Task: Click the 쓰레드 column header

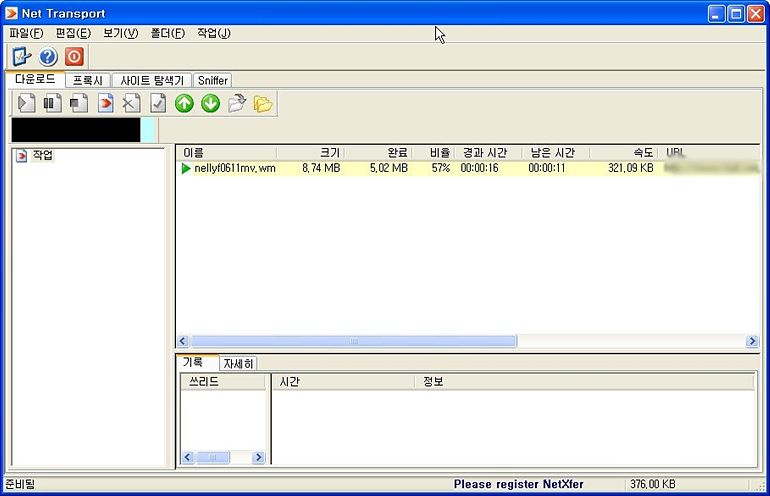Action: tap(223, 382)
